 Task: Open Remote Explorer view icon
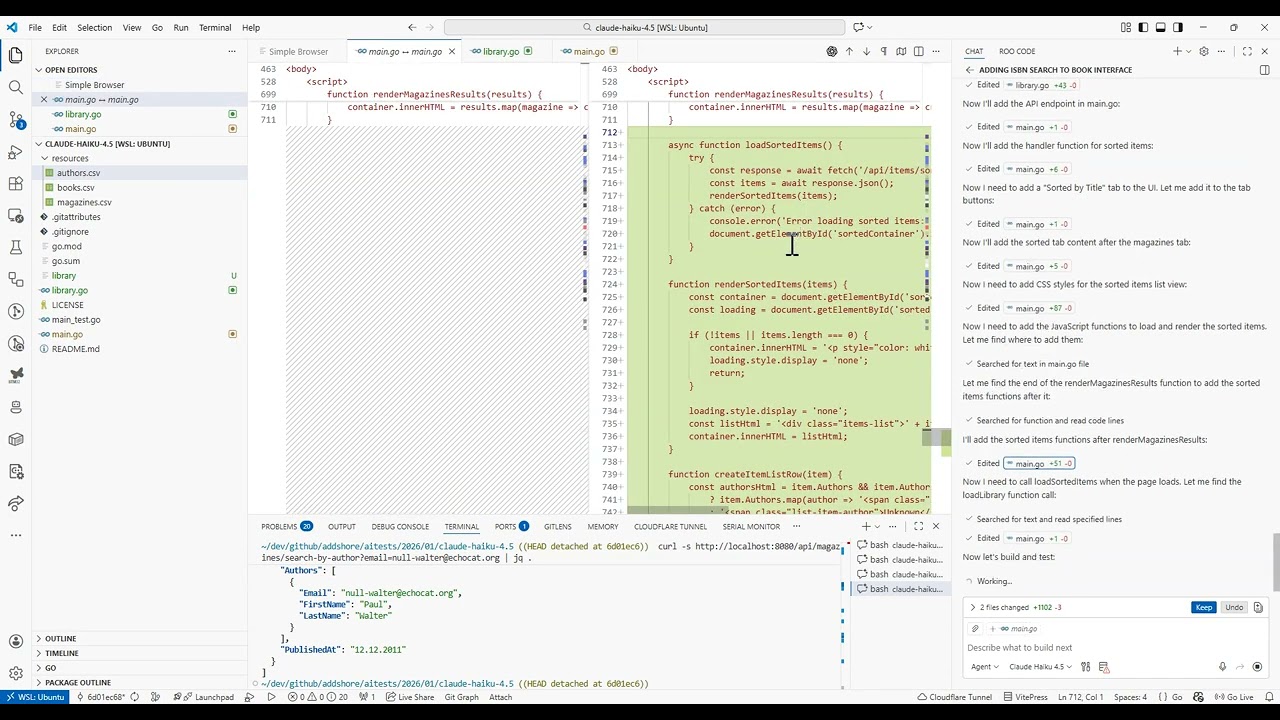(x=15, y=216)
